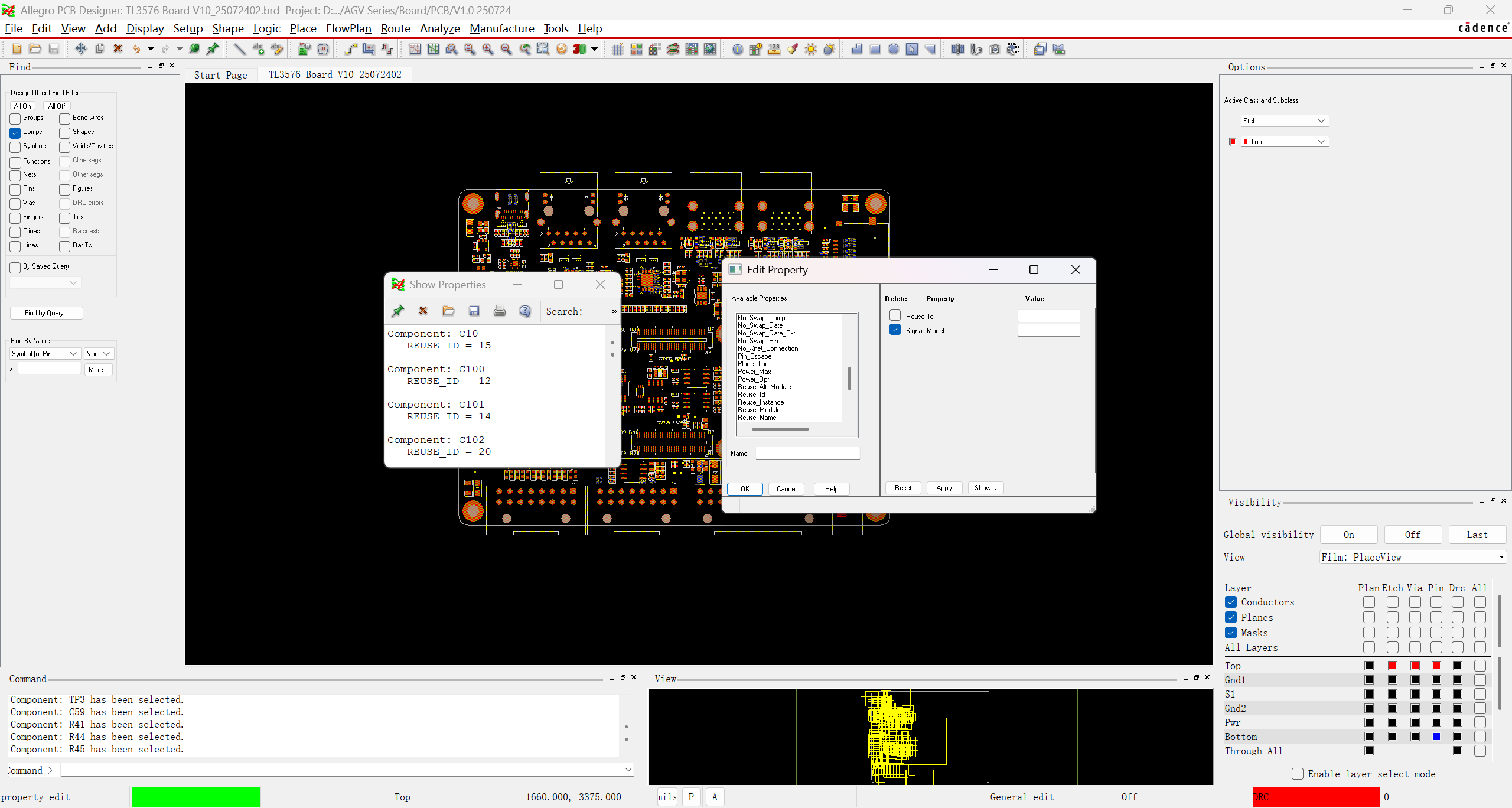This screenshot has height=808, width=1512.
Task: Open the Etch active class dropdown
Action: coord(1285,121)
